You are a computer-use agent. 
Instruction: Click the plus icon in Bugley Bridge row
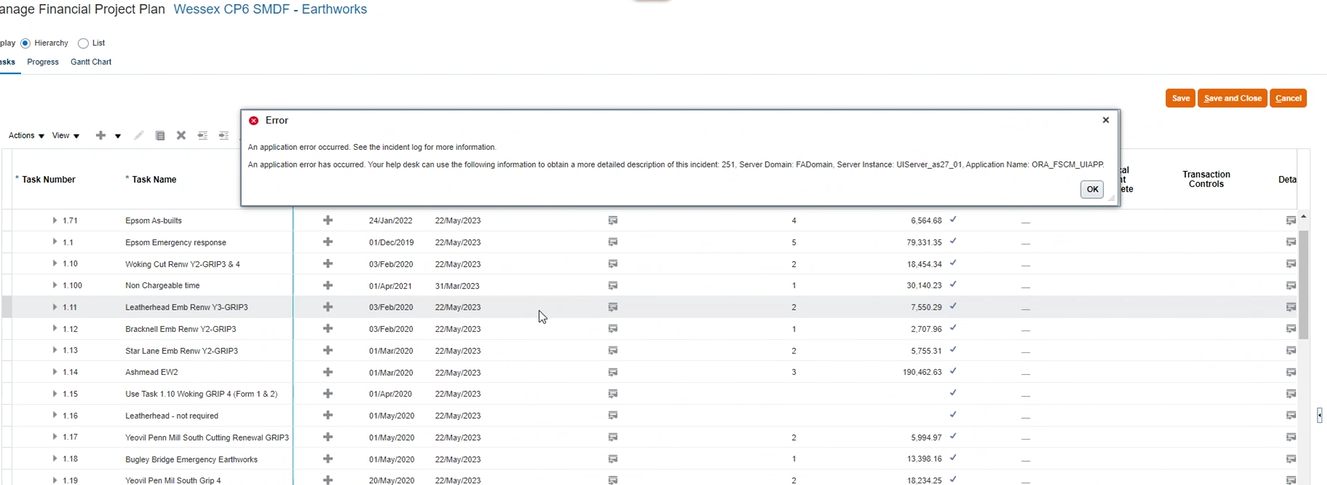click(x=327, y=459)
